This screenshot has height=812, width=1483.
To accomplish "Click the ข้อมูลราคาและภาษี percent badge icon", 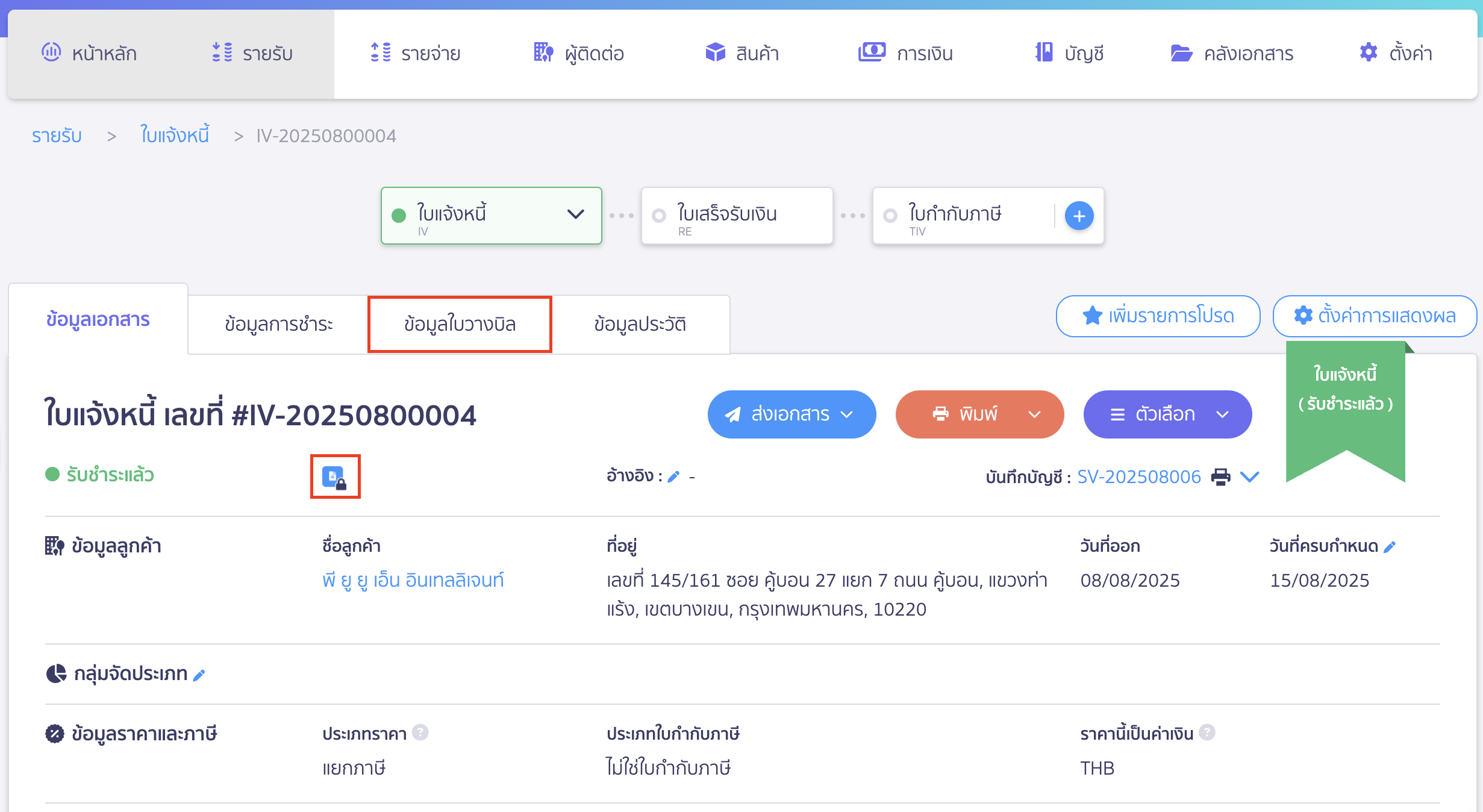I will (x=55, y=734).
